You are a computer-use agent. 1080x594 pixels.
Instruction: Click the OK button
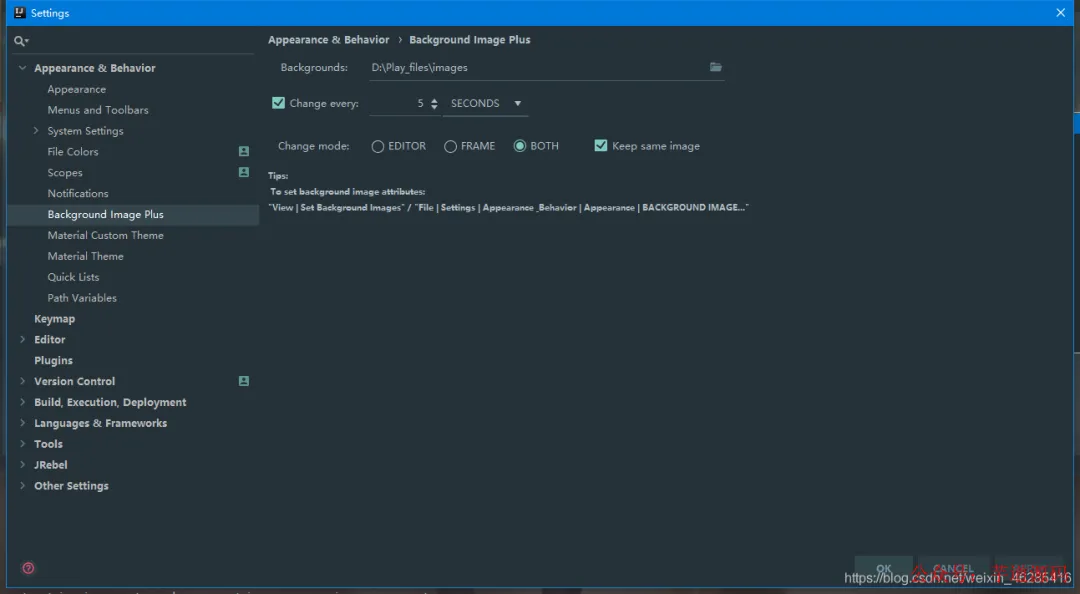tap(884, 569)
